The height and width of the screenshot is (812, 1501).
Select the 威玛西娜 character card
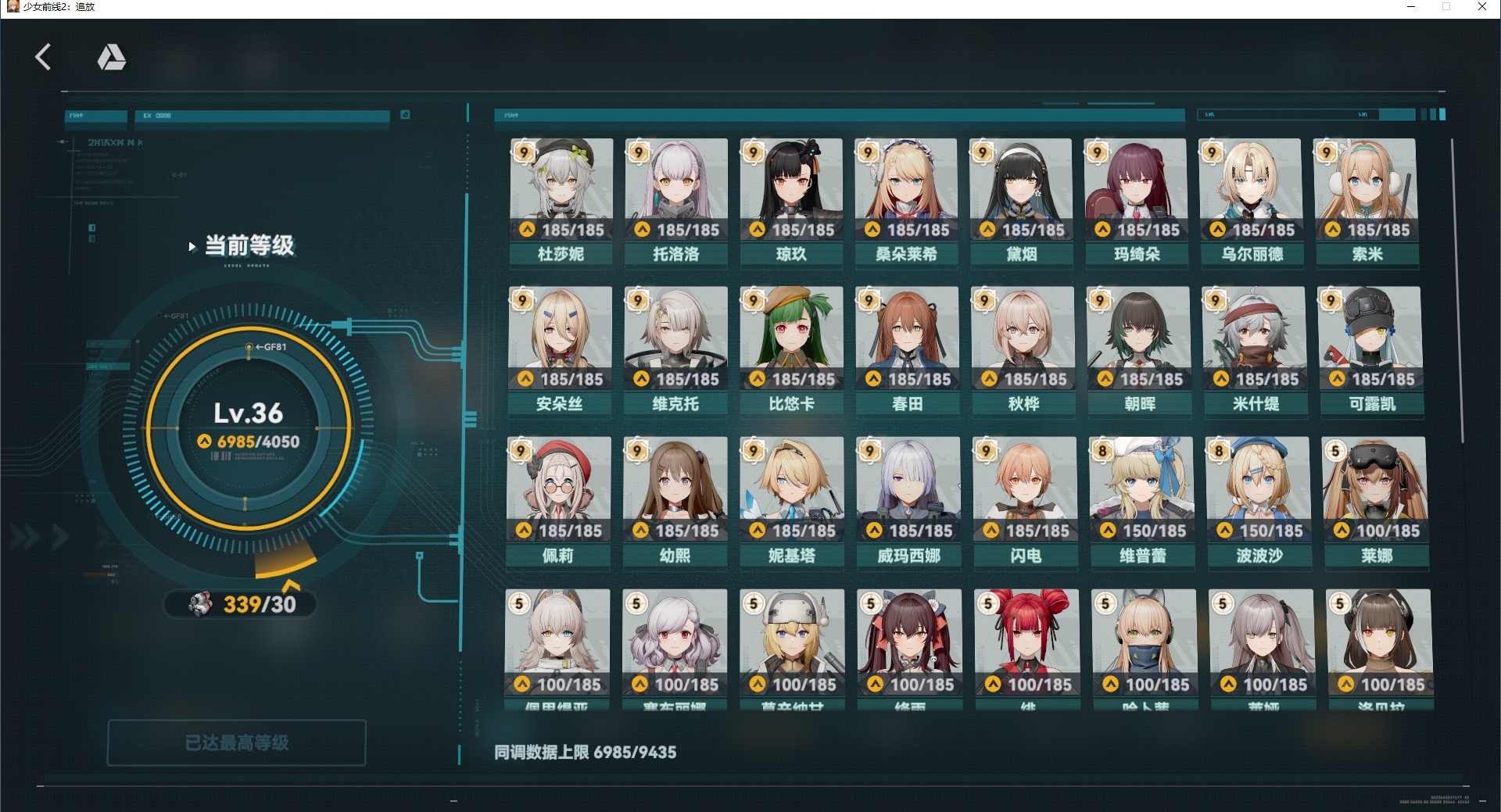click(908, 502)
